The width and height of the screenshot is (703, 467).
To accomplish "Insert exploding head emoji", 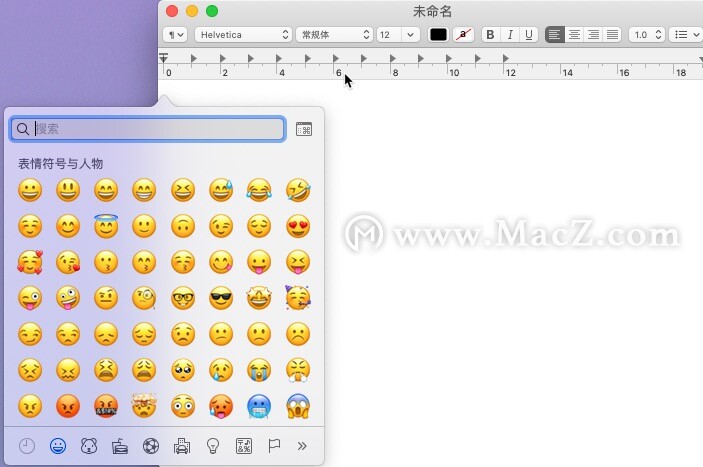I will coord(144,405).
